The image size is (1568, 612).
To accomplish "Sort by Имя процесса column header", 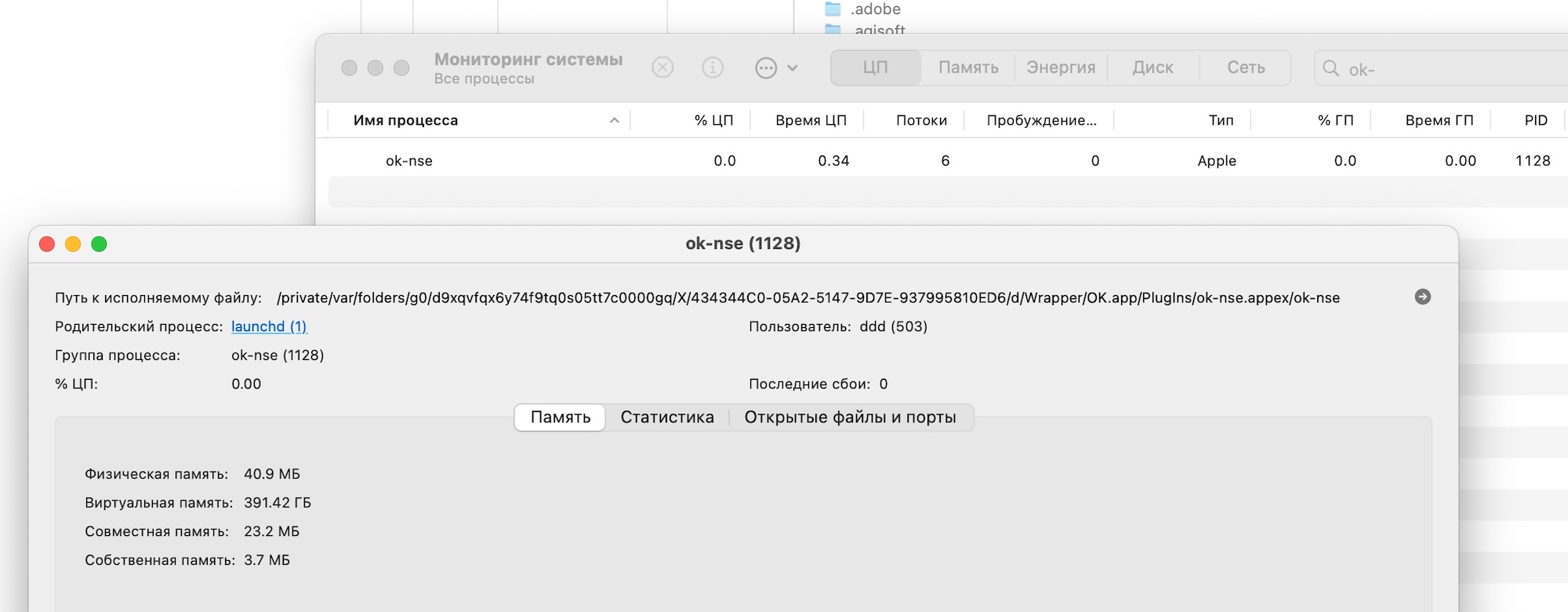I will pos(405,120).
